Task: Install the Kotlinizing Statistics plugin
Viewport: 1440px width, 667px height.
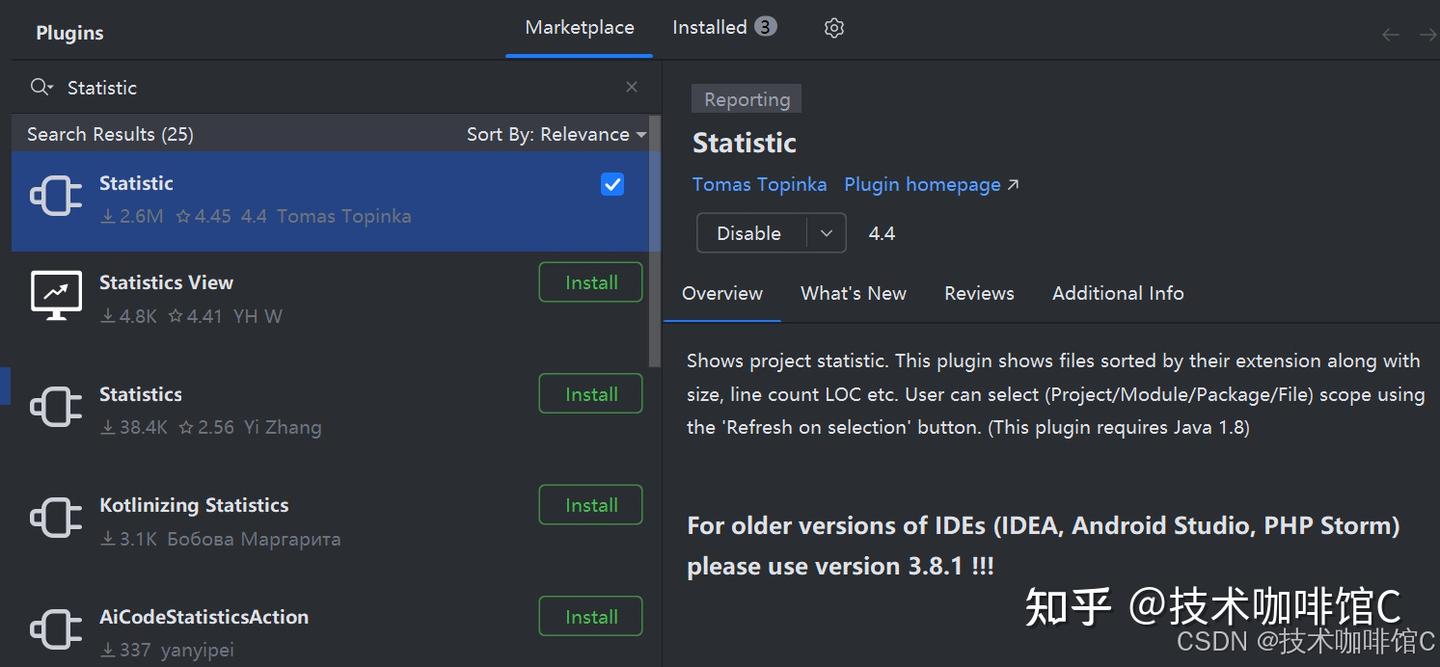Action: pos(591,505)
